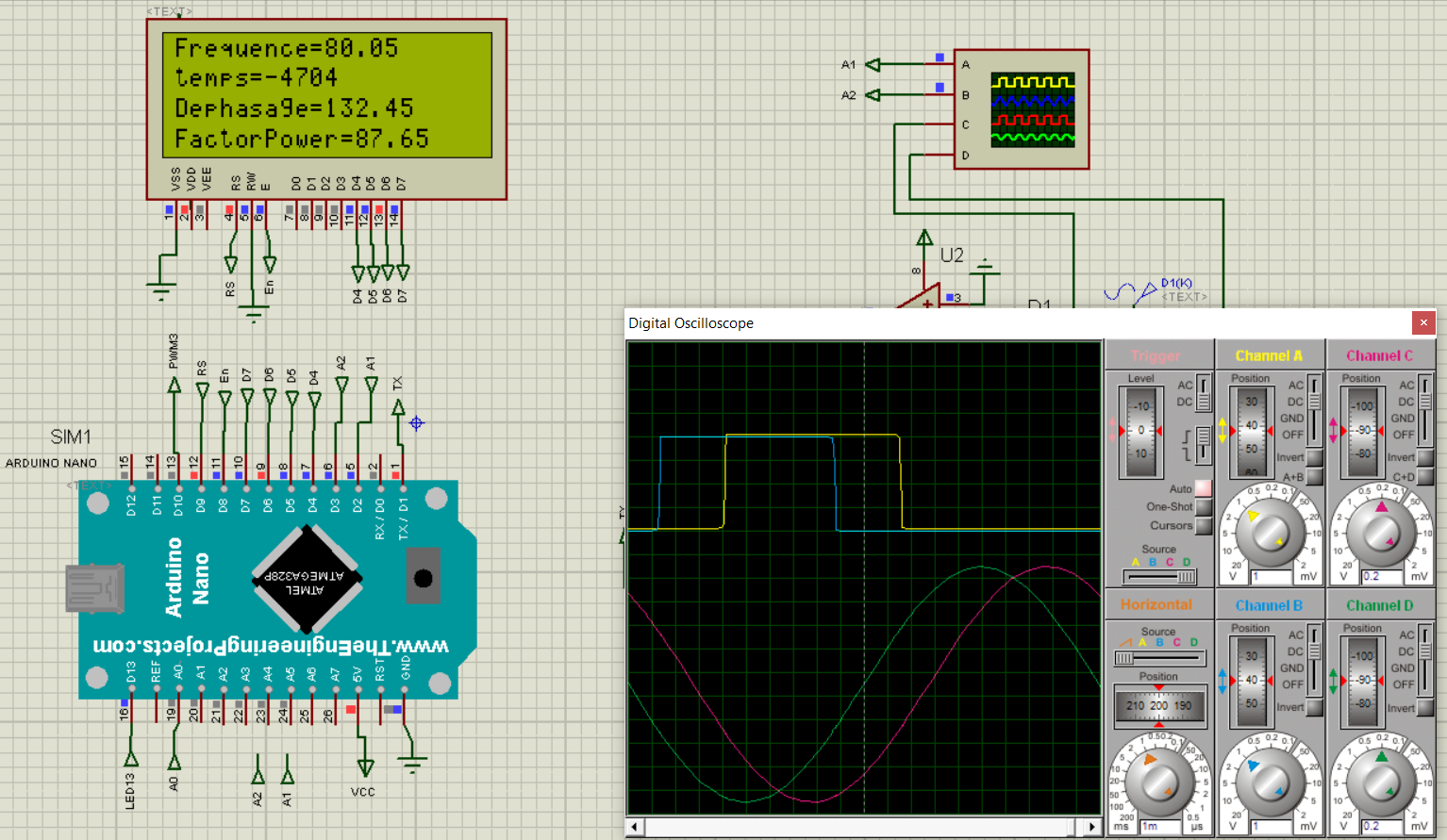Click the Trigger Source channel slider
The height and width of the screenshot is (840, 1447).
pos(1159,577)
